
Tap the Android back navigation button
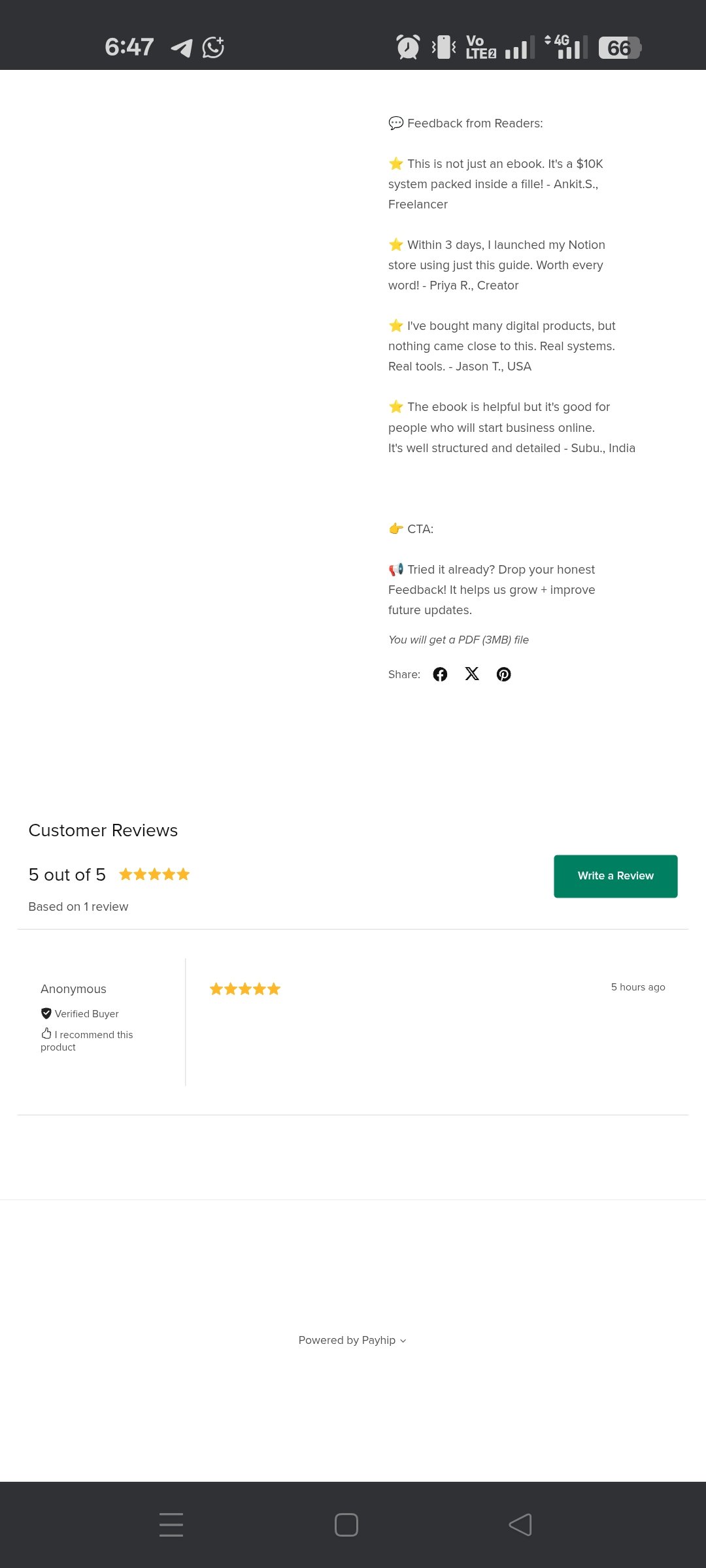coord(520,1525)
